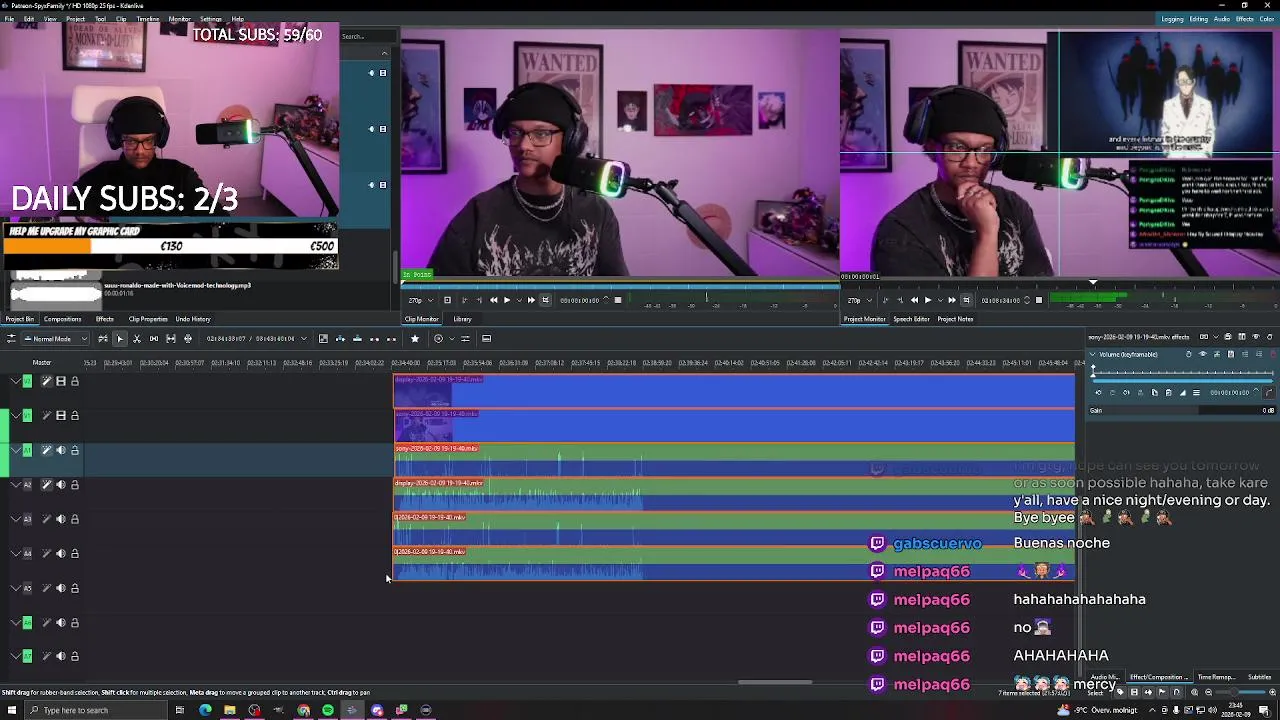1280x720 pixels.
Task: Lock audio track A4
Action: pyautogui.click(x=74, y=554)
